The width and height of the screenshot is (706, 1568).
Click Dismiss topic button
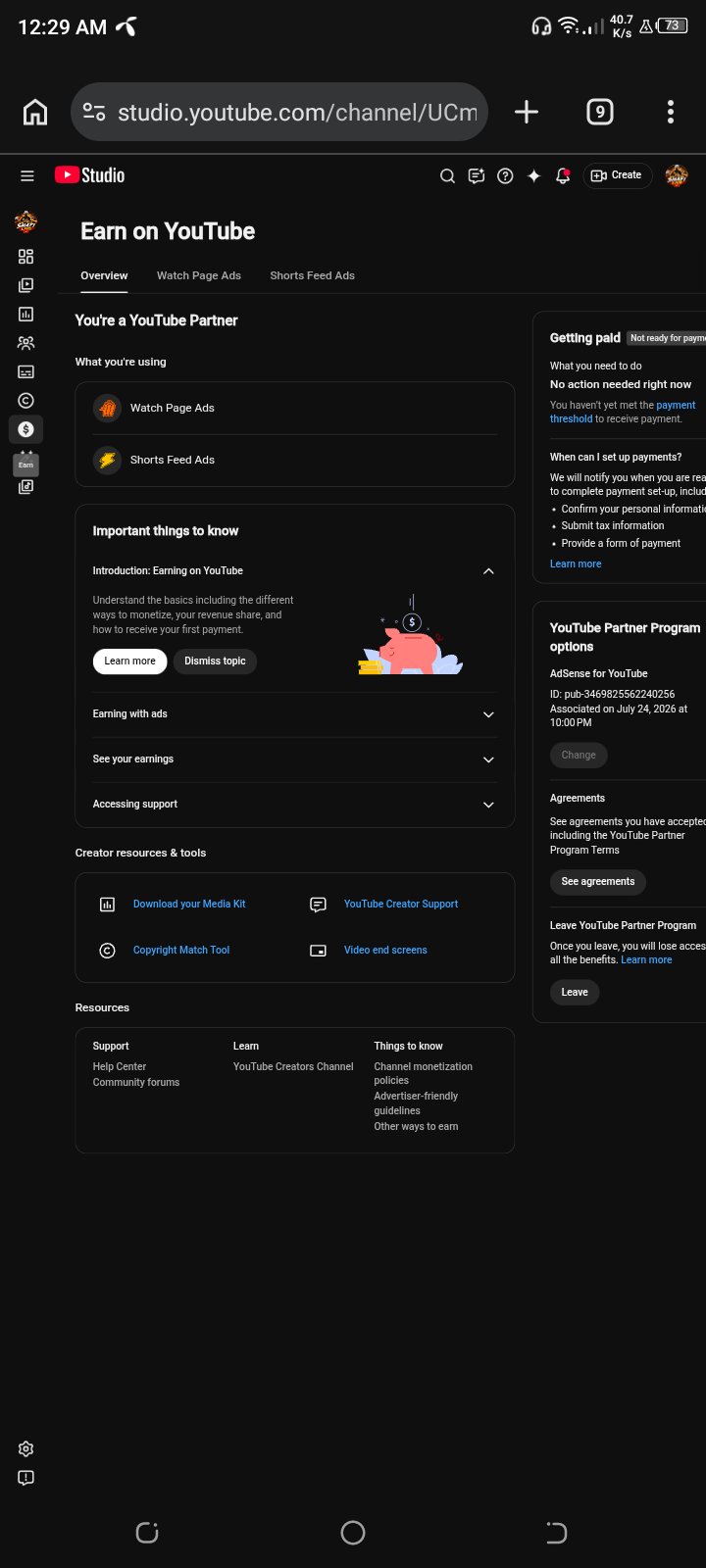pyautogui.click(x=216, y=661)
